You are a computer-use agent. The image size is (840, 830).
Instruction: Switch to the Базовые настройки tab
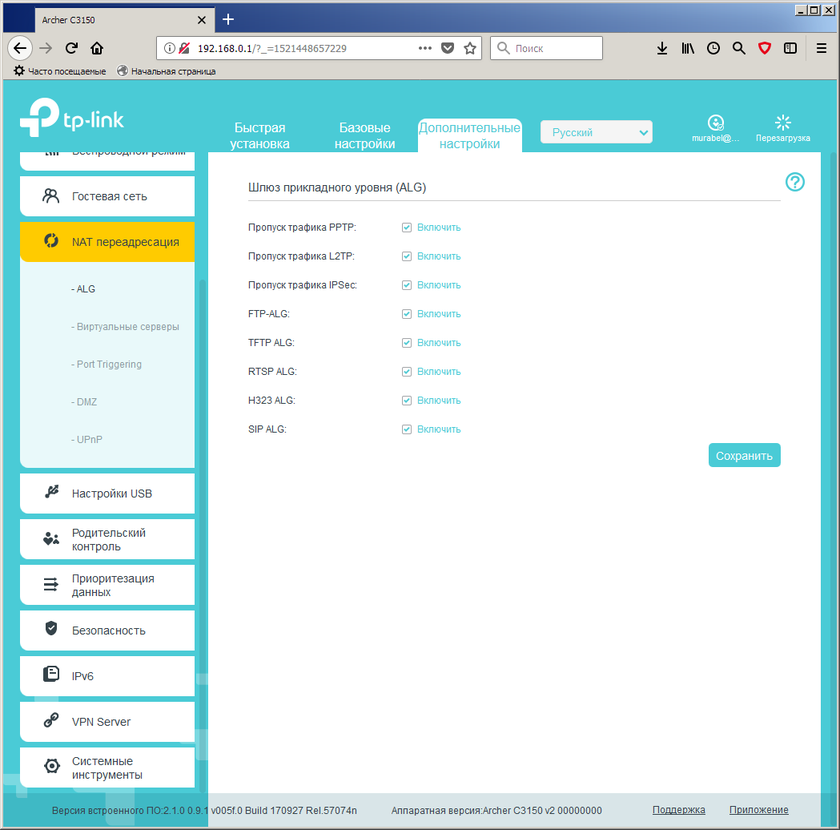pyautogui.click(x=365, y=136)
